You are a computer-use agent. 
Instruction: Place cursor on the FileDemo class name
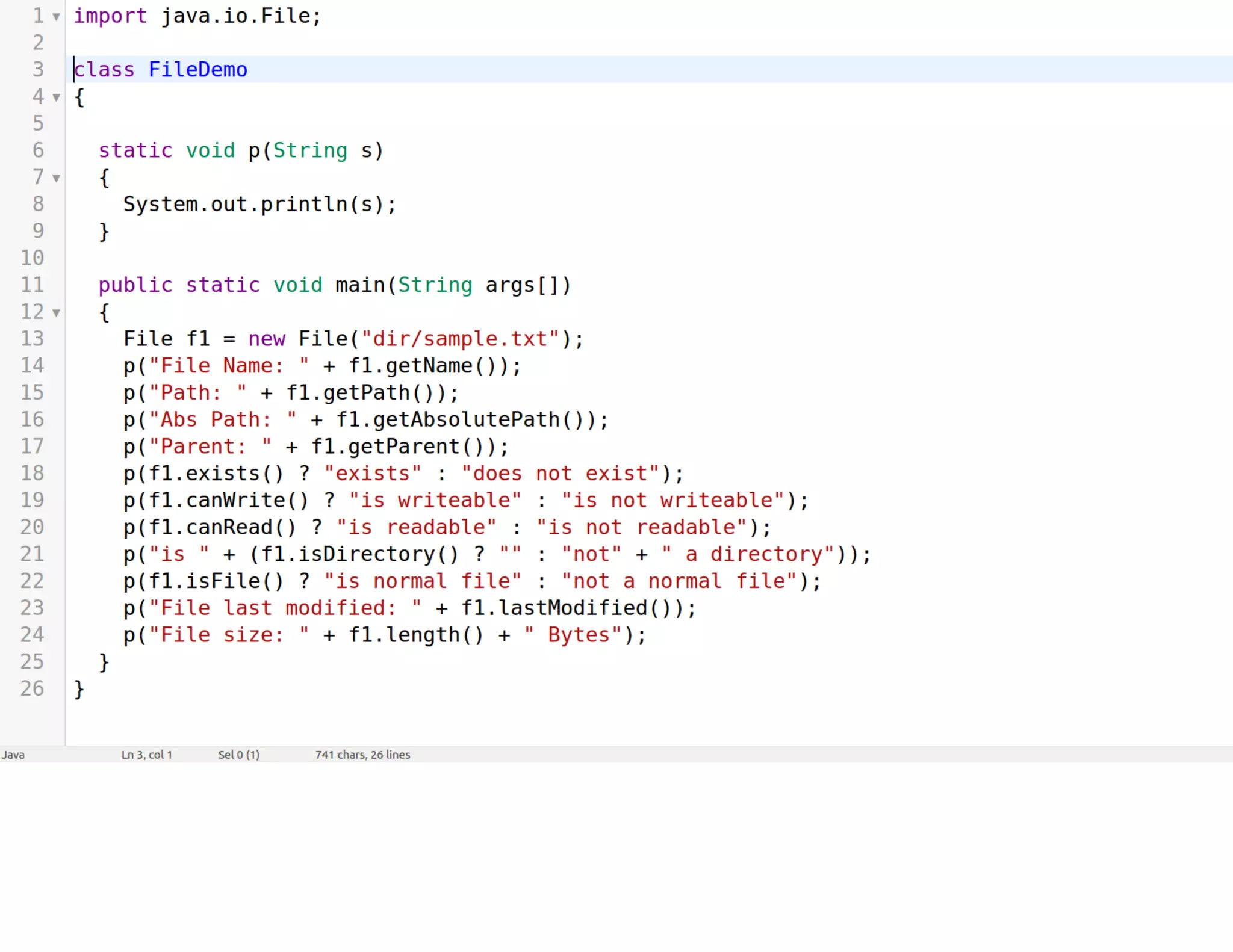197,70
